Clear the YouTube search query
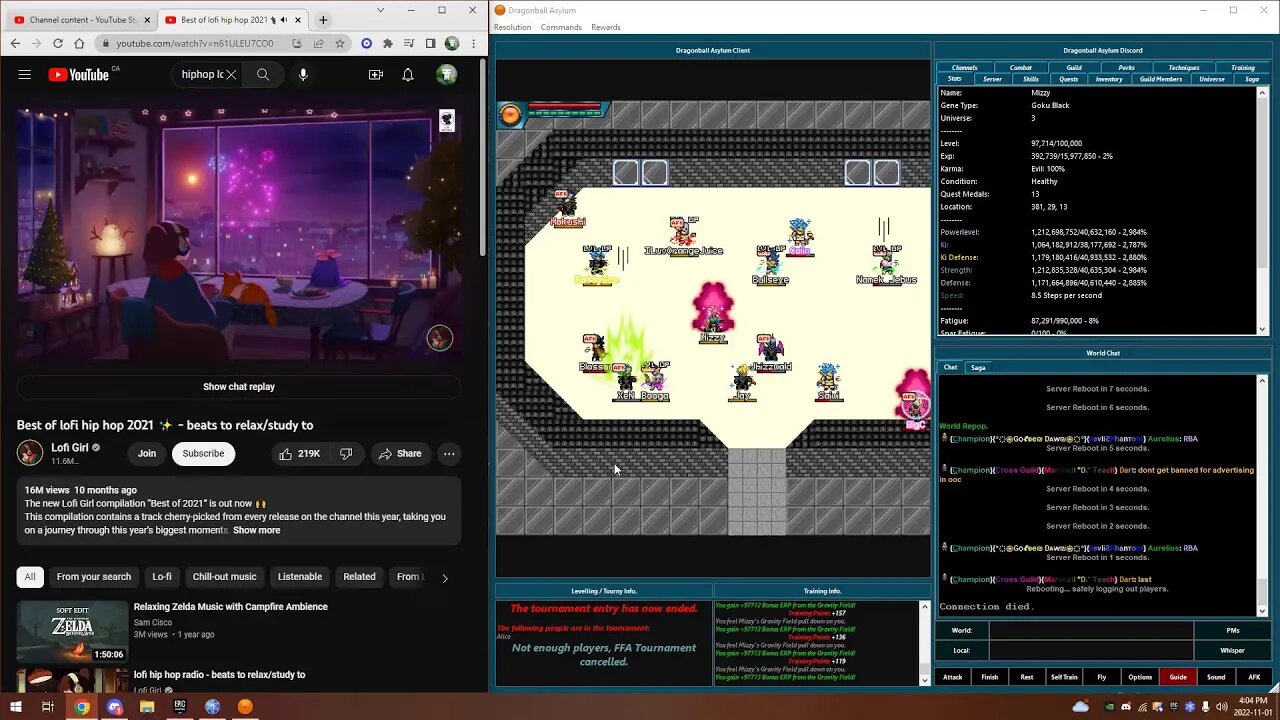1280x720 pixels. [231, 74]
